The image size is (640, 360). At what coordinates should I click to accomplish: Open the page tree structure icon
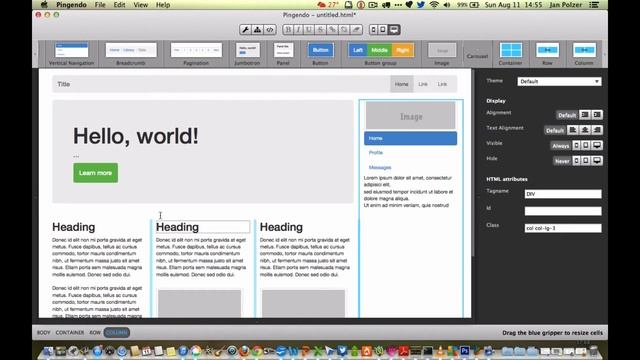(258, 29)
